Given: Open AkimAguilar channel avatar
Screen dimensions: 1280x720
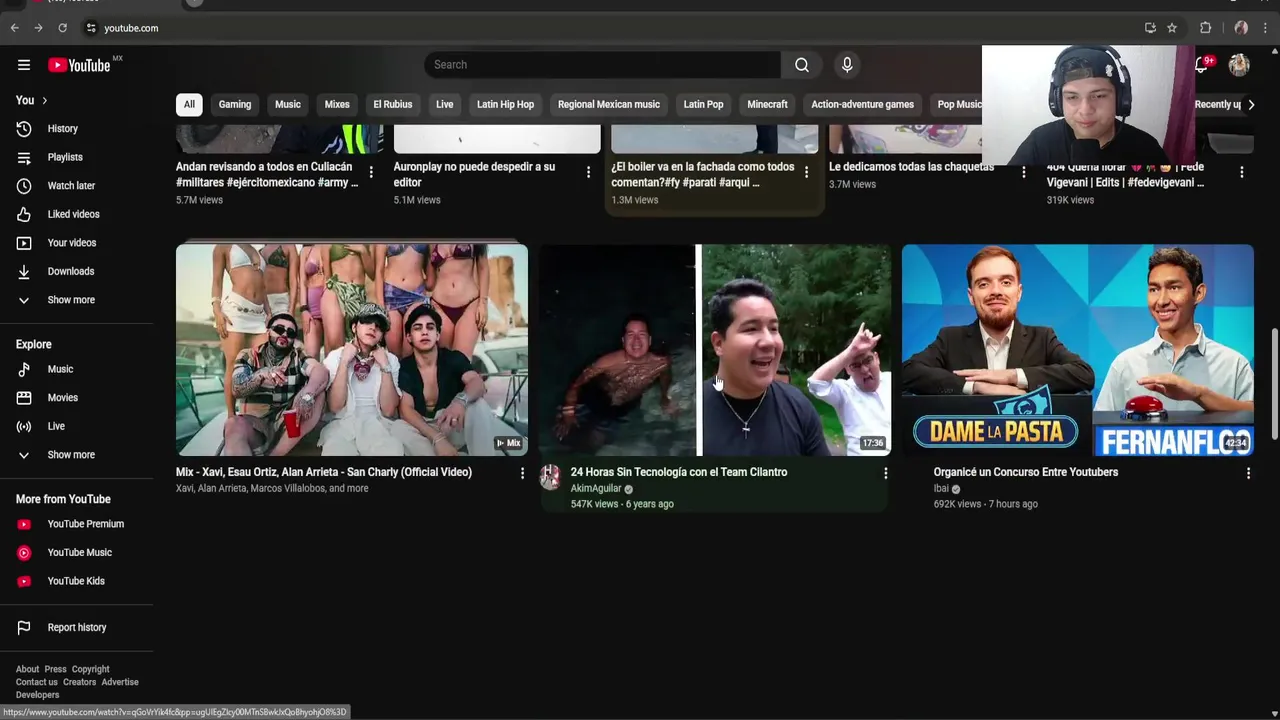Looking at the screenshot, I should pos(550,477).
